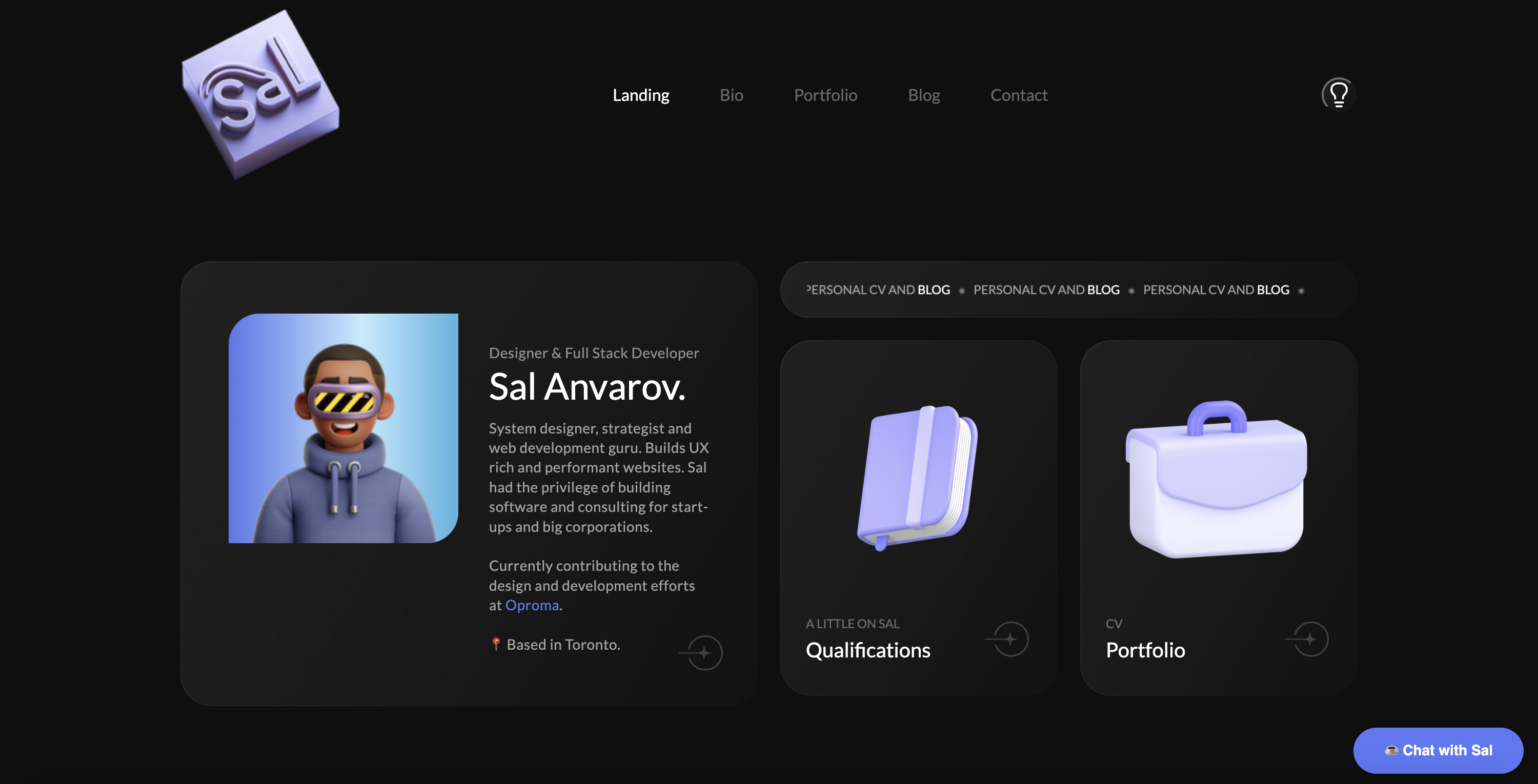Click the arrow icon on Portfolio card
Viewport: 1538px width, 784px height.
tap(1310, 638)
